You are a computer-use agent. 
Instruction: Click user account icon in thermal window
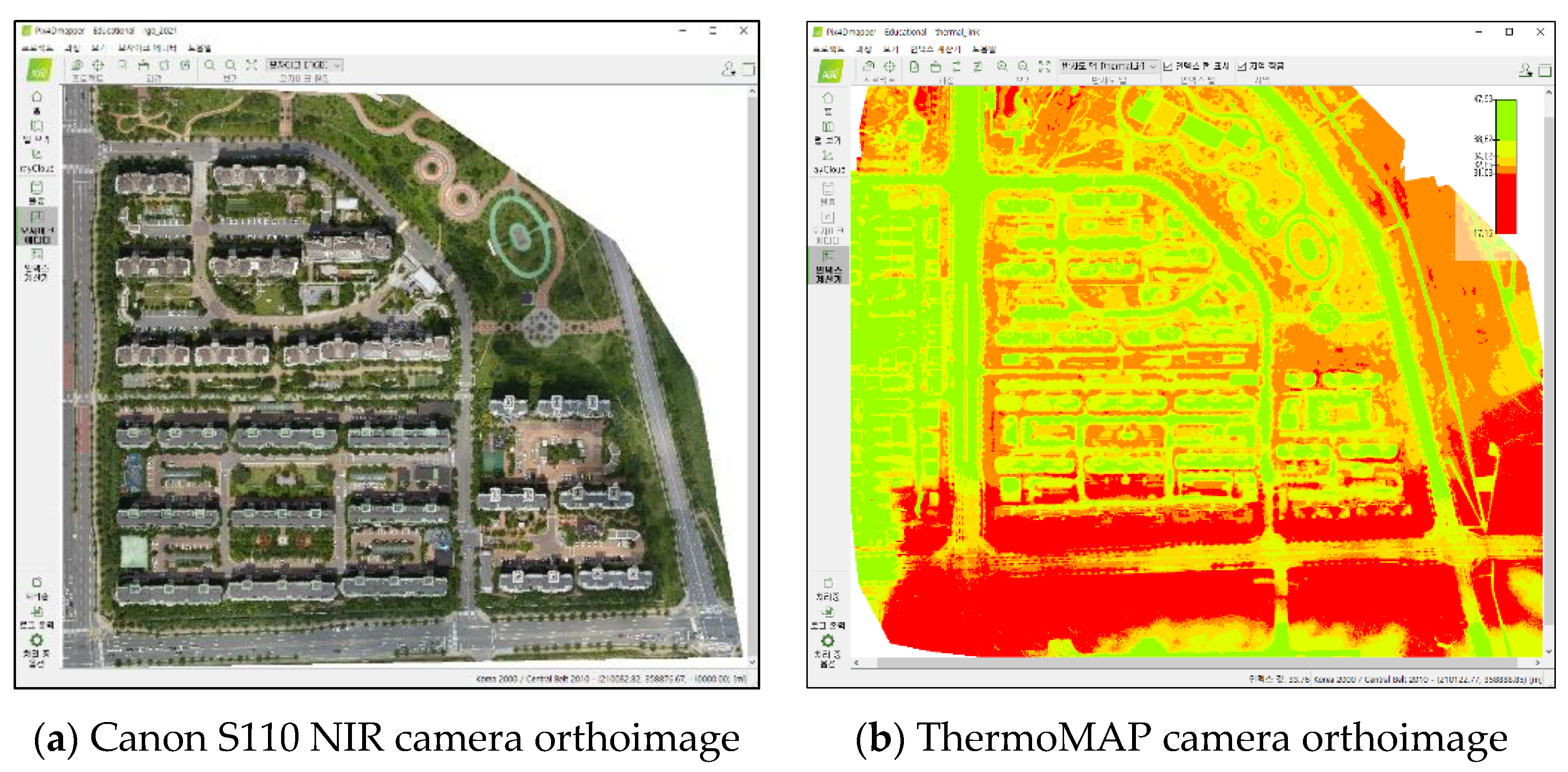1525,70
